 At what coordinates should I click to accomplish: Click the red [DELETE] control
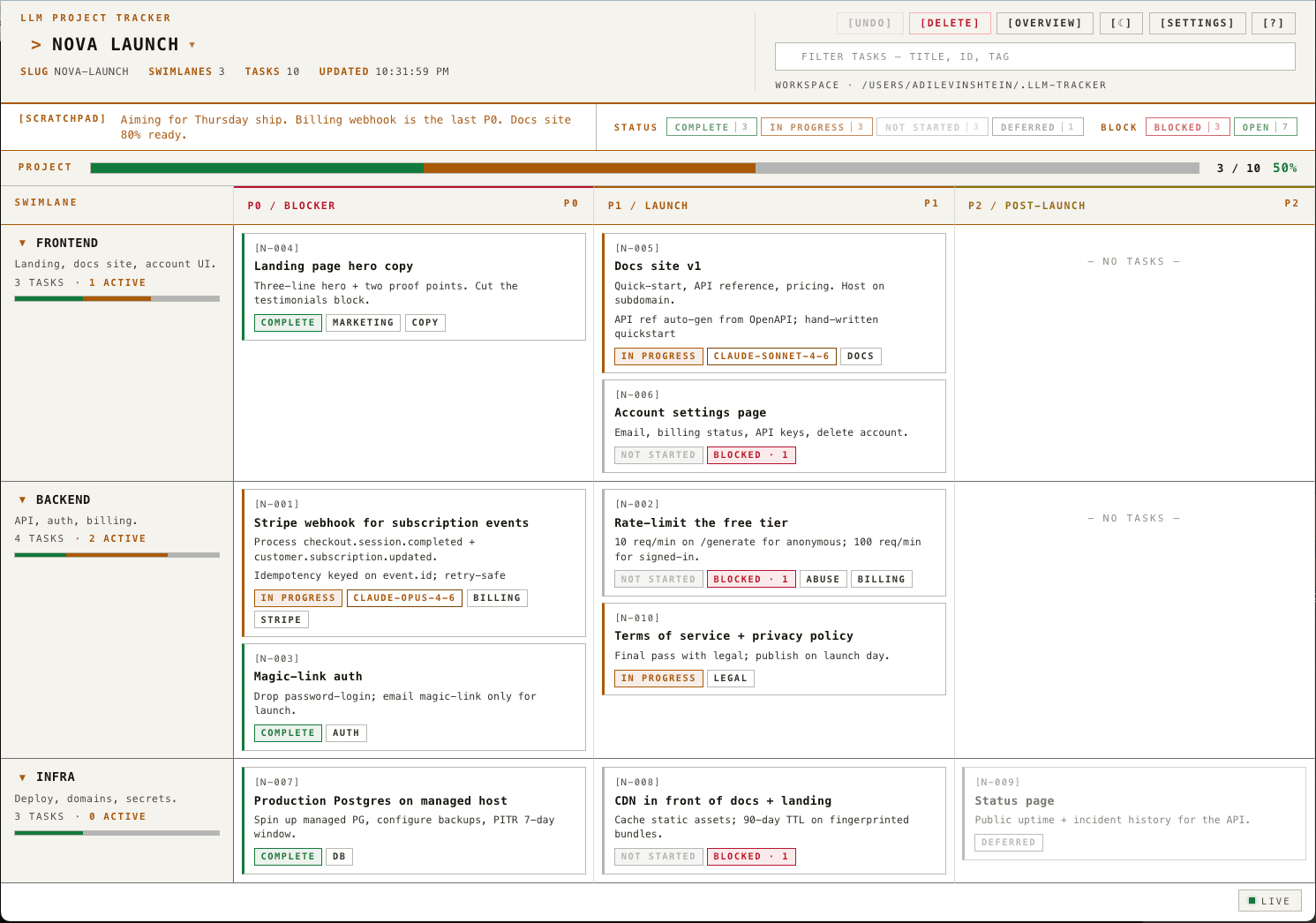(951, 23)
